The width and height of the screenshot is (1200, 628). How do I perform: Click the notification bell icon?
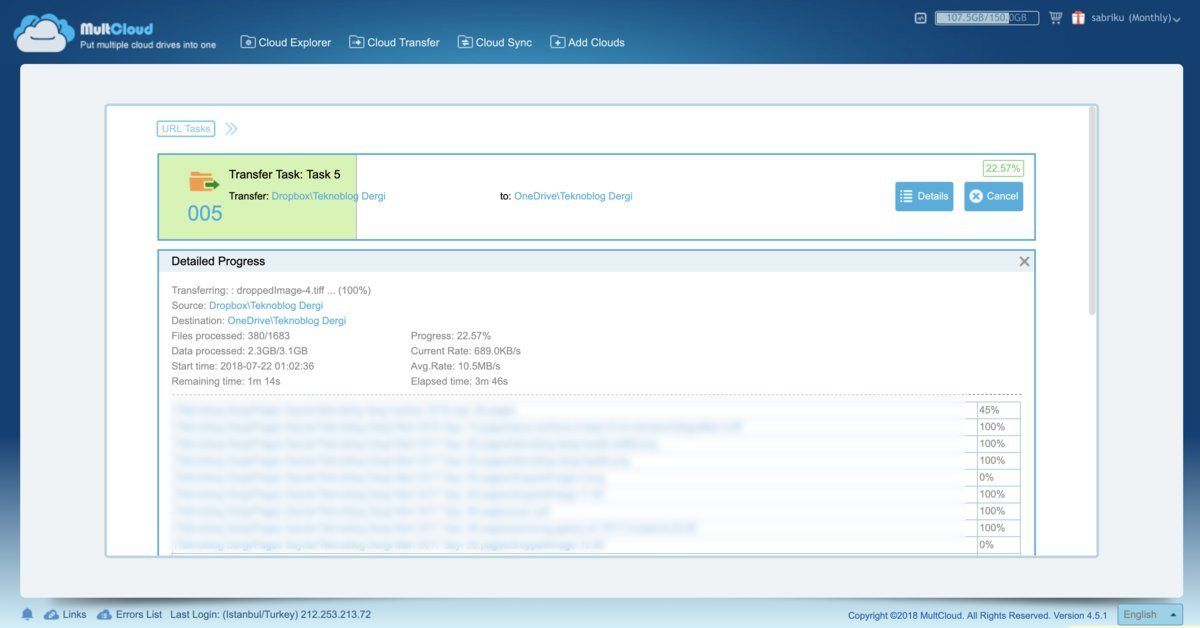[x=27, y=614]
